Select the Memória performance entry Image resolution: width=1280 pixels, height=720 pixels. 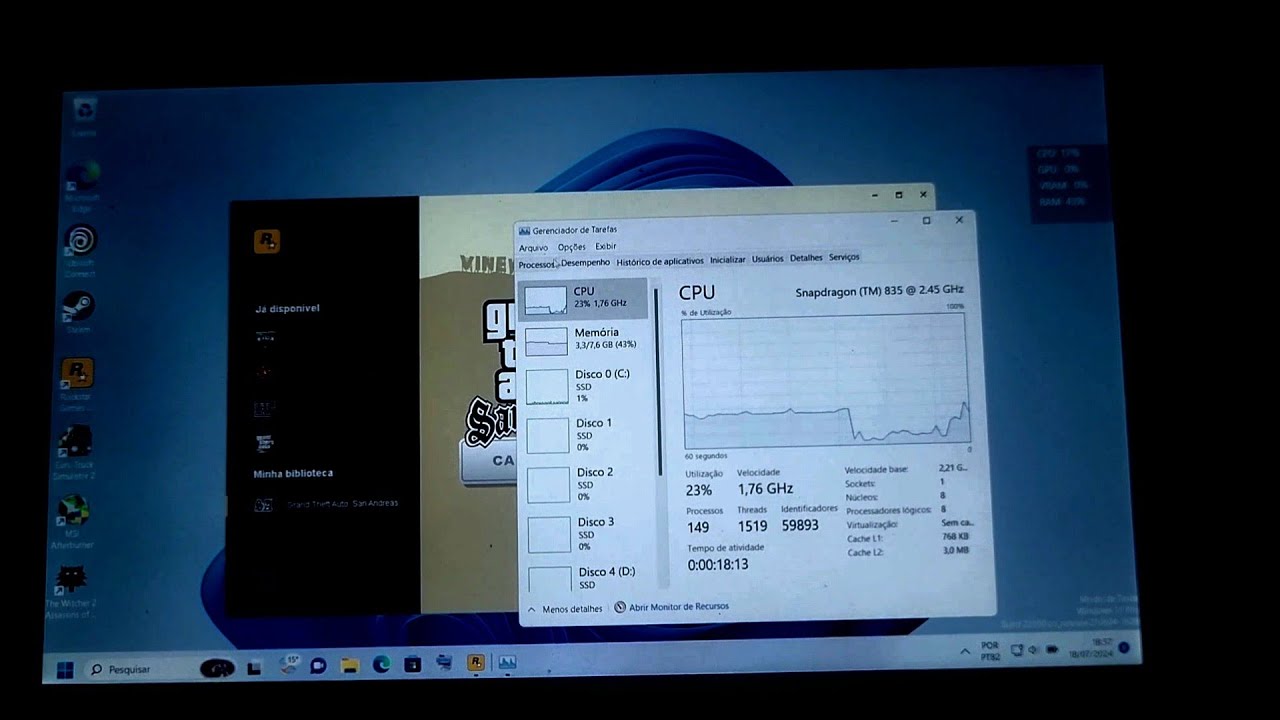[x=585, y=340]
